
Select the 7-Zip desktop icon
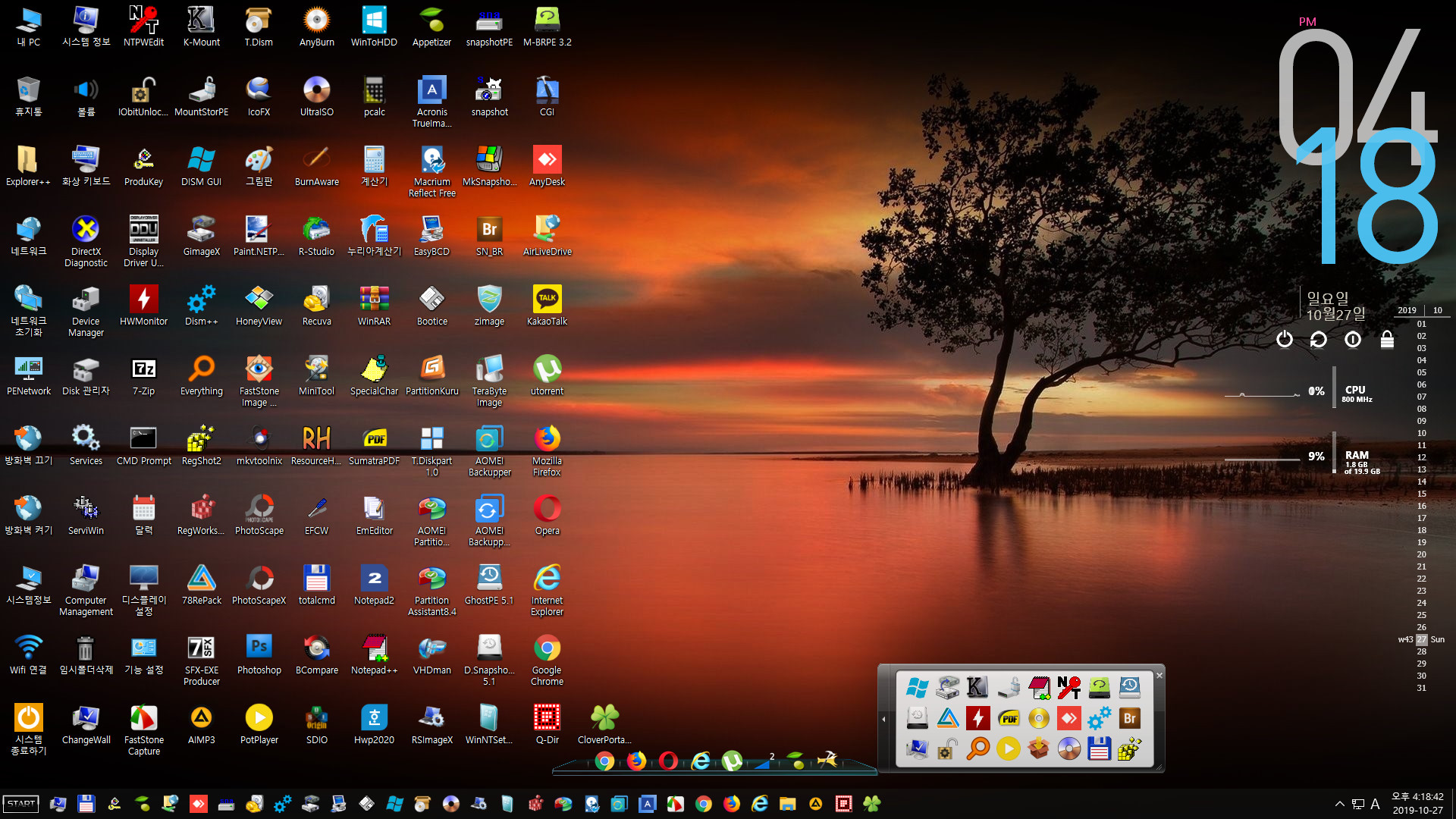(x=143, y=375)
